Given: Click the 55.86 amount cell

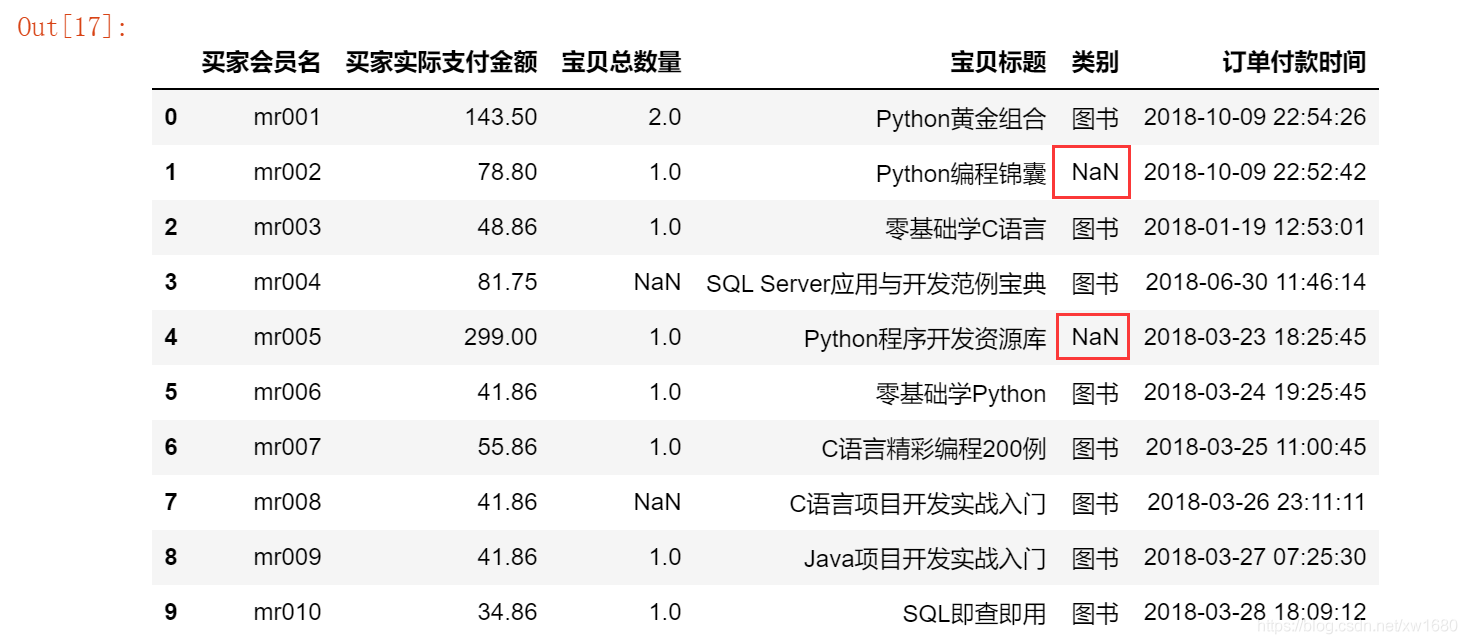Looking at the screenshot, I should coord(507,447).
